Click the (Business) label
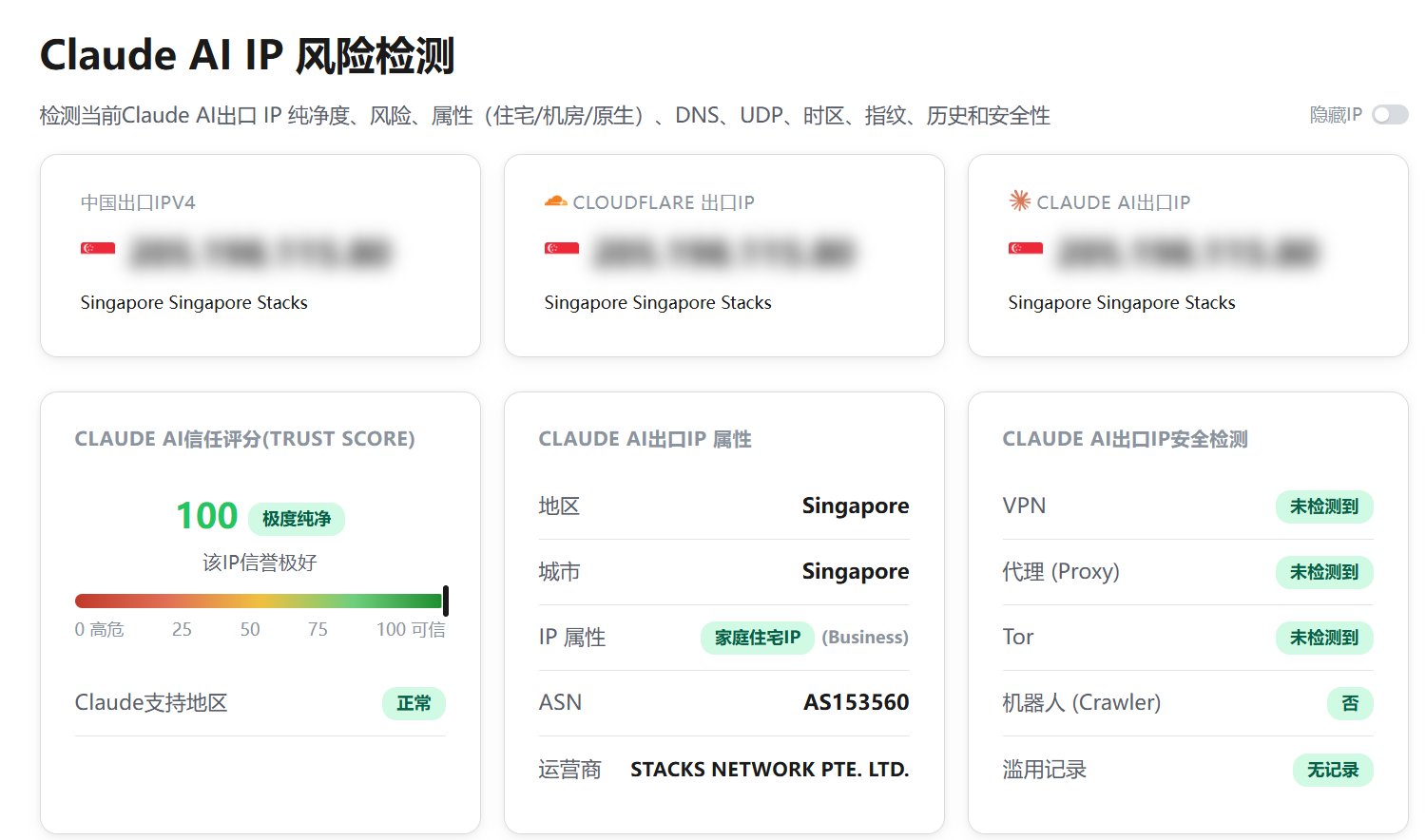The height and width of the screenshot is (840, 1426). [x=865, y=638]
